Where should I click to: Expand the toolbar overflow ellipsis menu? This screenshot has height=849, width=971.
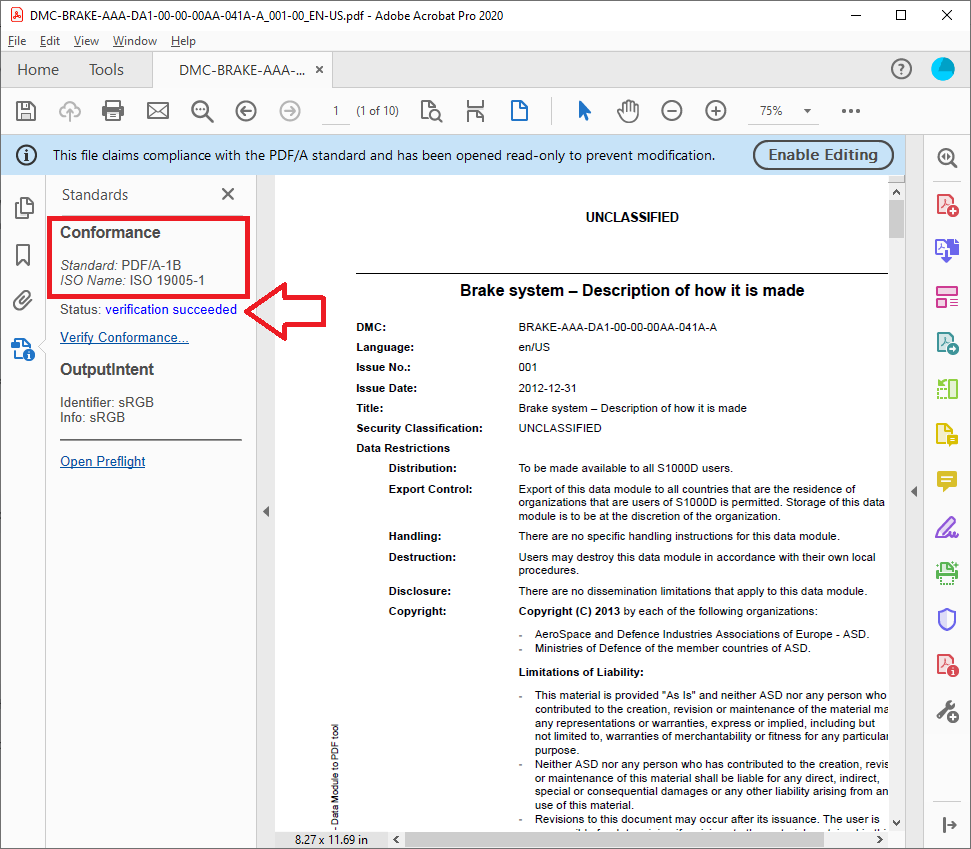click(851, 110)
